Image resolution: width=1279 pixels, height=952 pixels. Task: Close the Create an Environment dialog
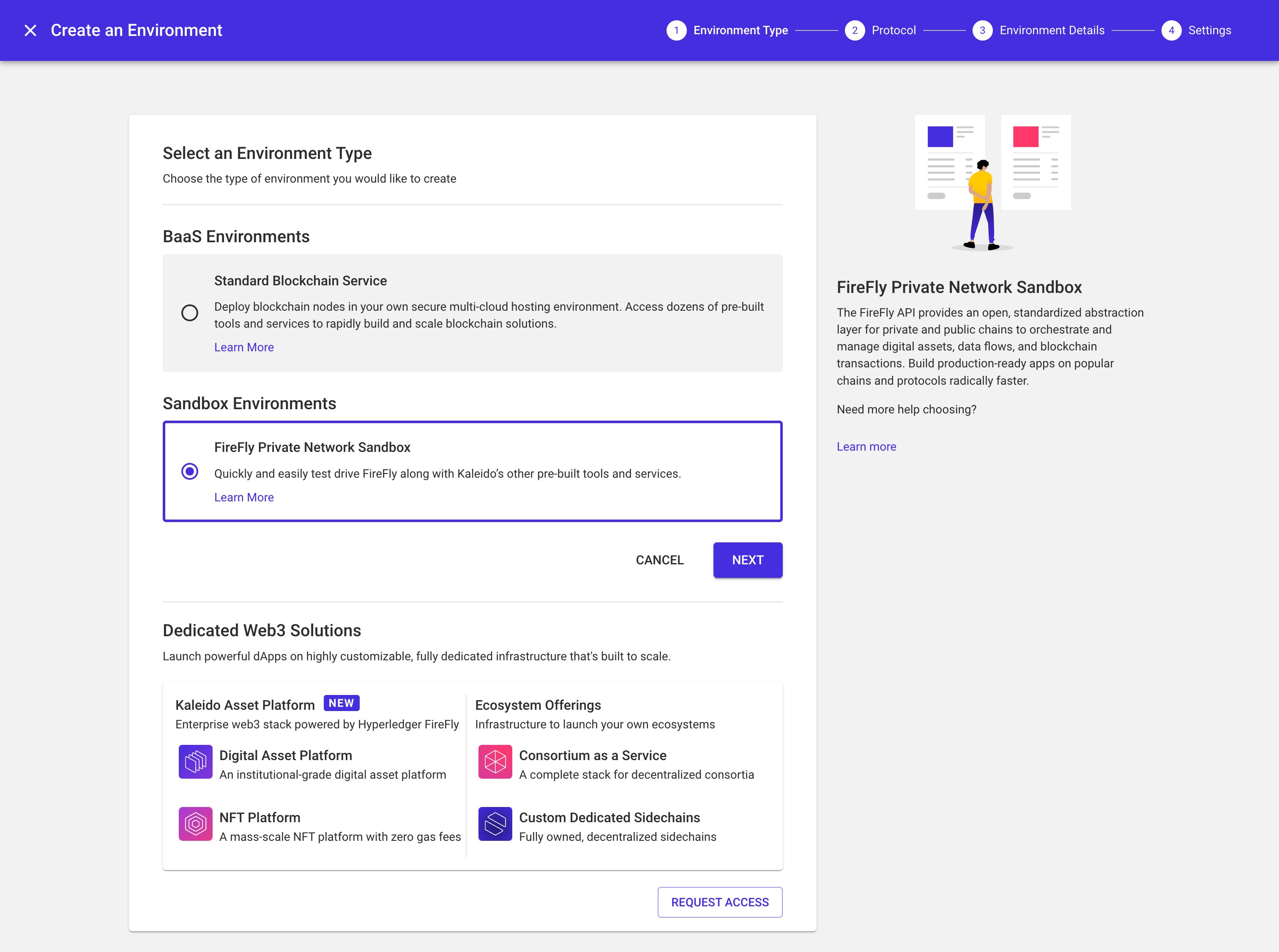point(30,30)
